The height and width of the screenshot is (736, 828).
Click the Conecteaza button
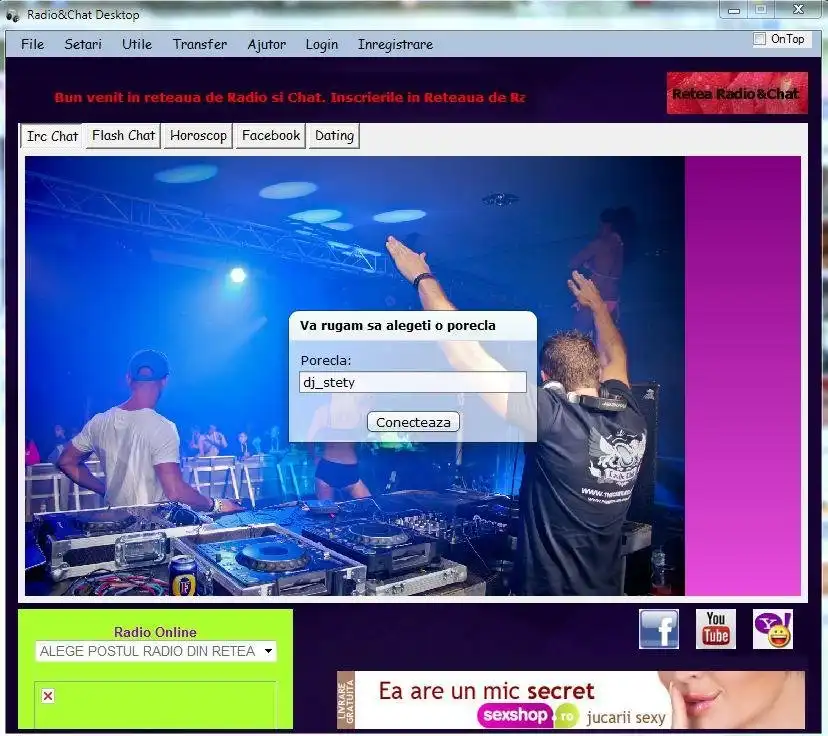(x=413, y=422)
